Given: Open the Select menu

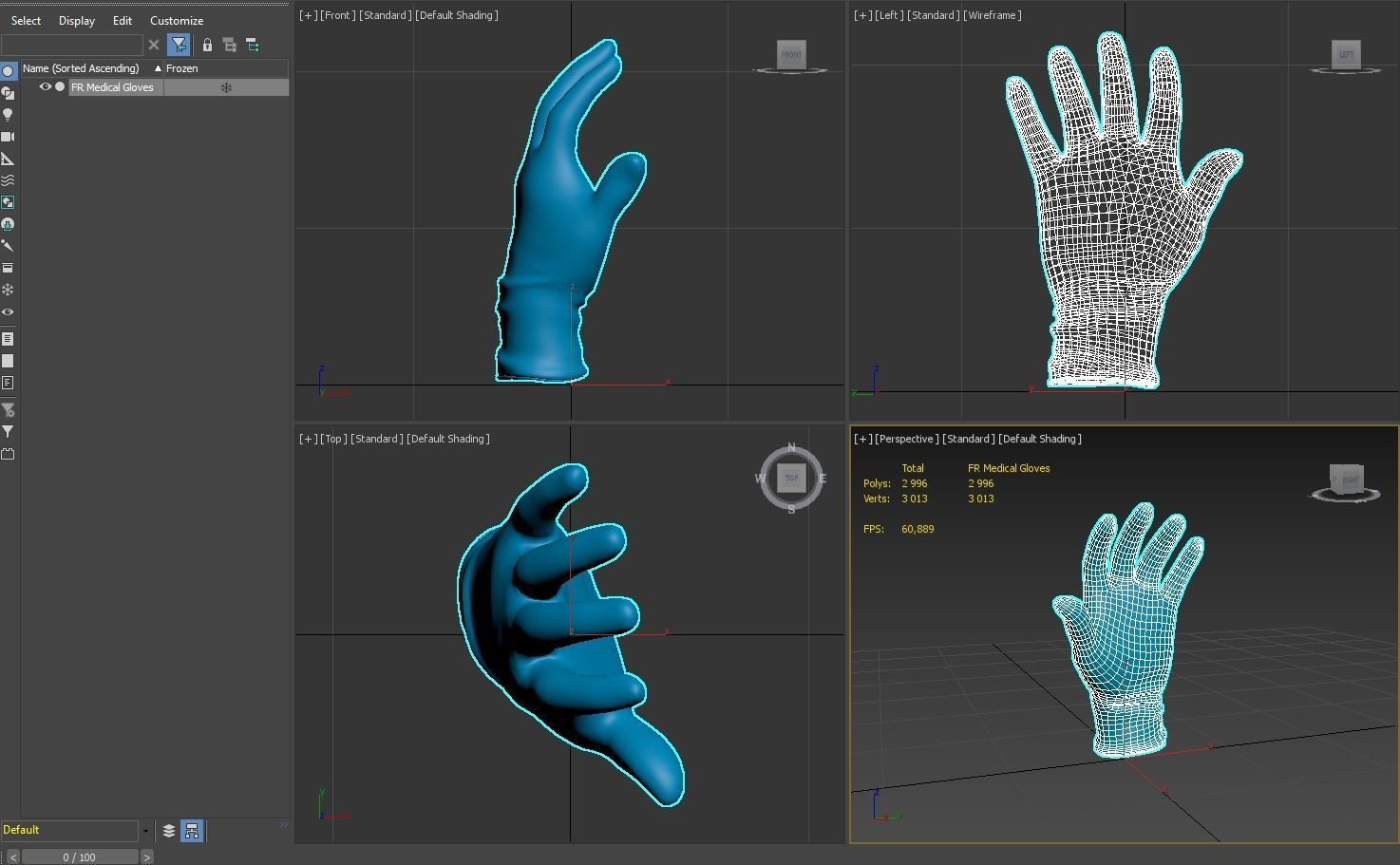Looking at the screenshot, I should click(26, 20).
